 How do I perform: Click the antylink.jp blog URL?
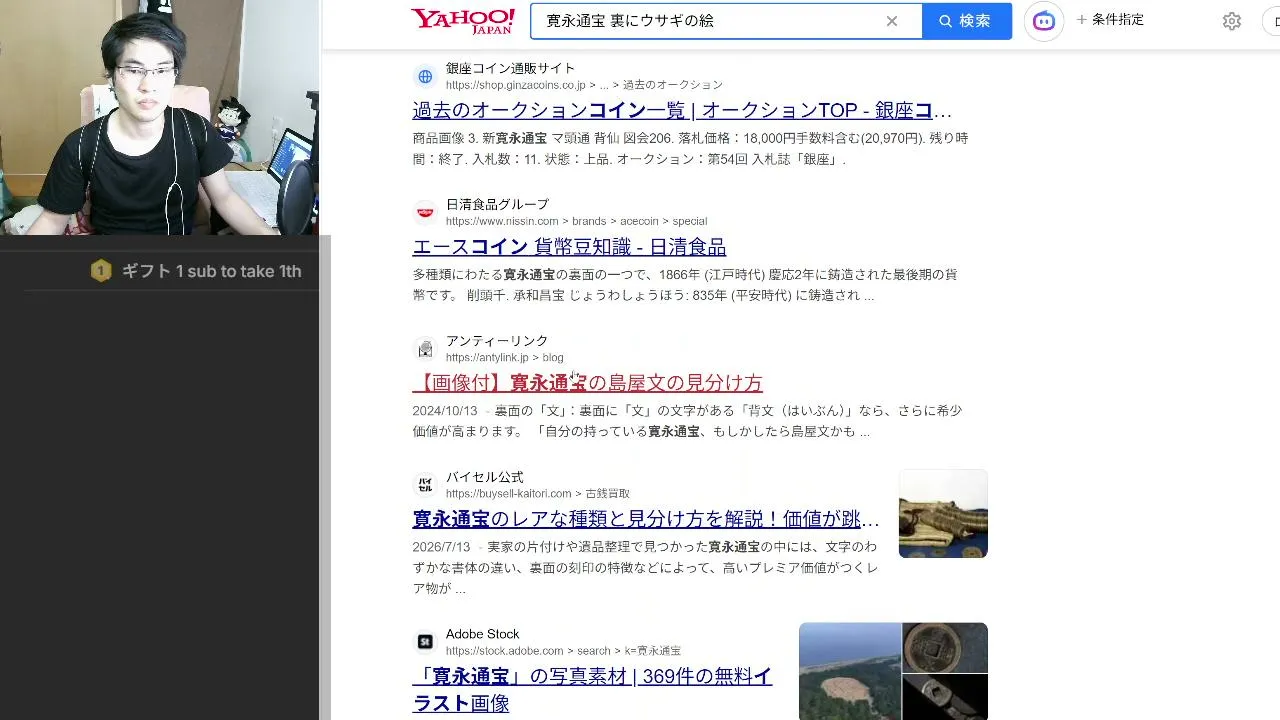click(x=505, y=357)
